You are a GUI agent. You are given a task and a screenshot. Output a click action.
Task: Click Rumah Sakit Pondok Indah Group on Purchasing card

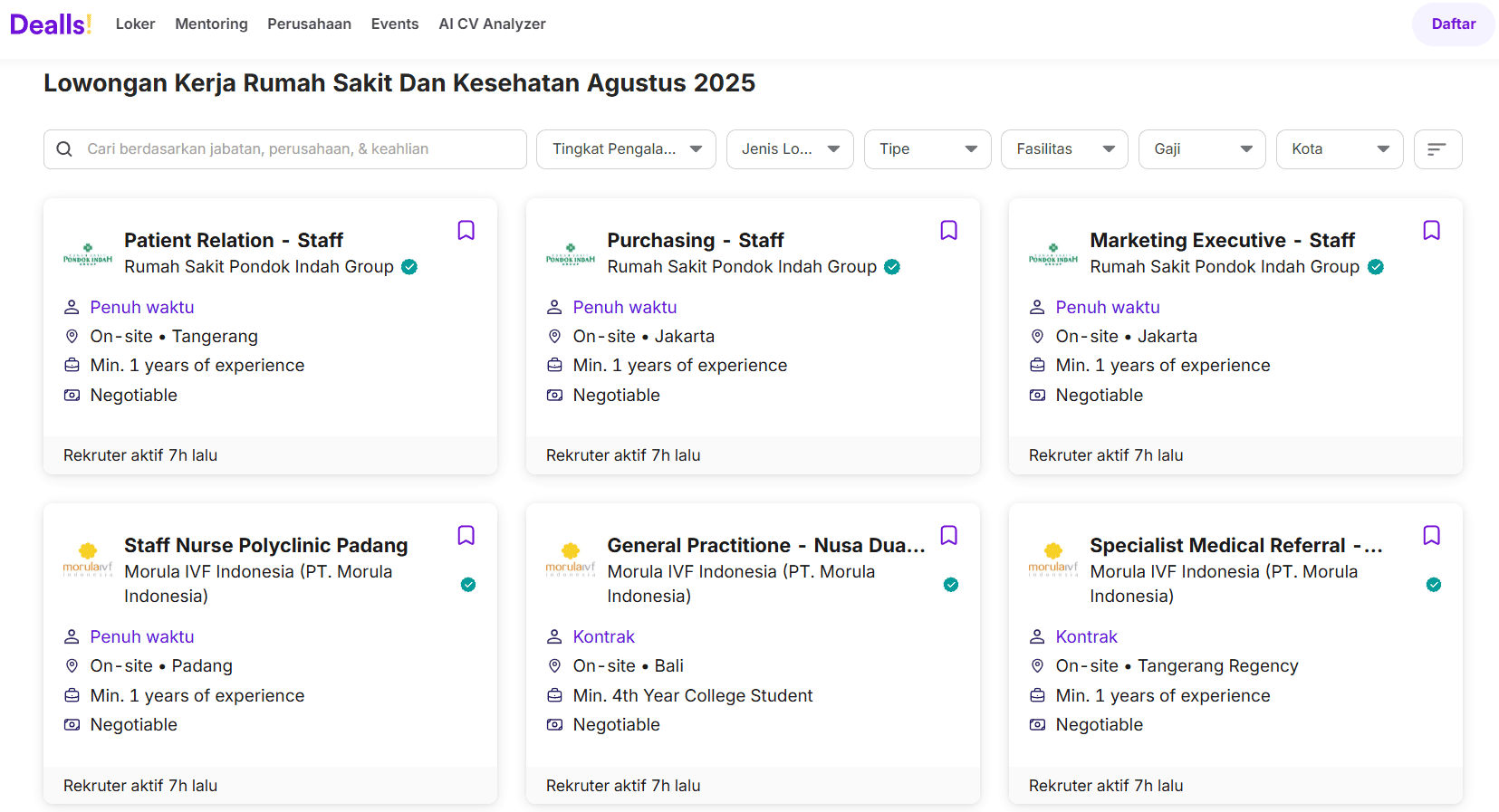(742, 267)
